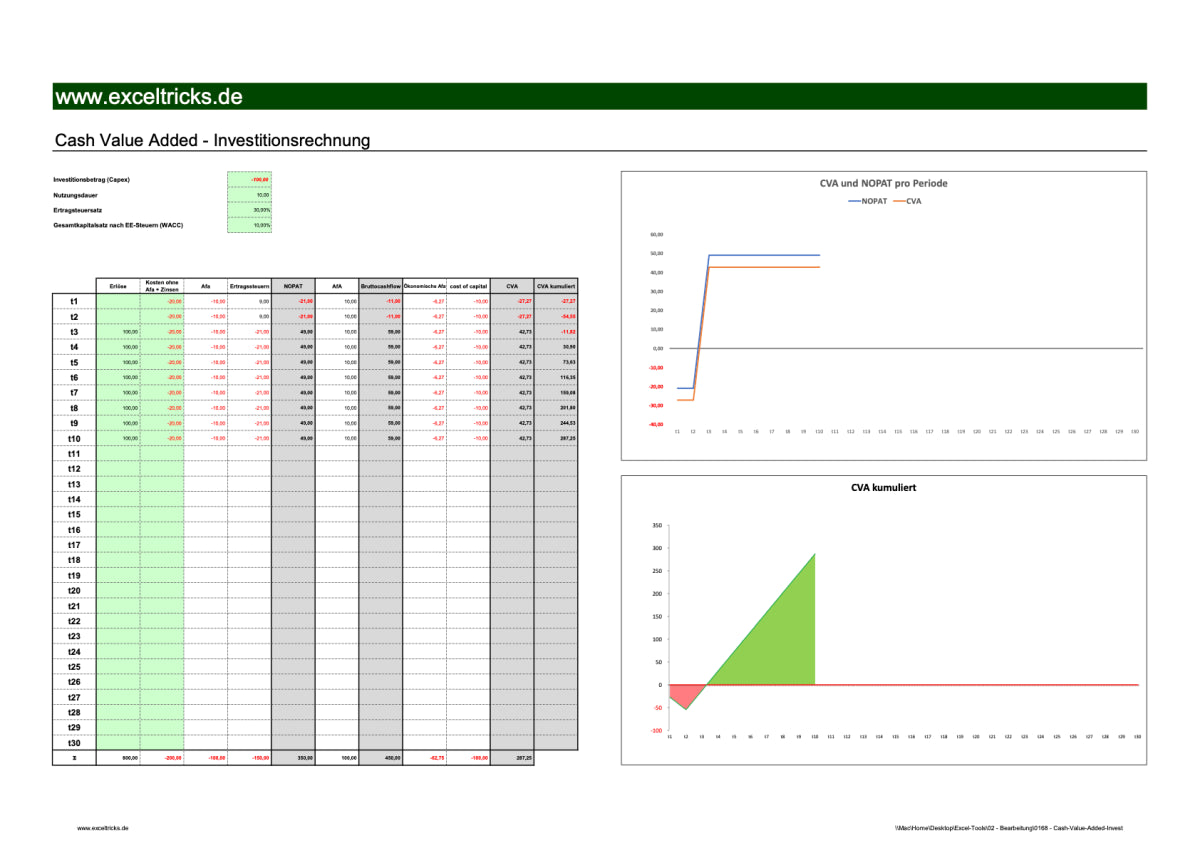Select row label t5
Screen dimensions: 1200x848
[74, 362]
